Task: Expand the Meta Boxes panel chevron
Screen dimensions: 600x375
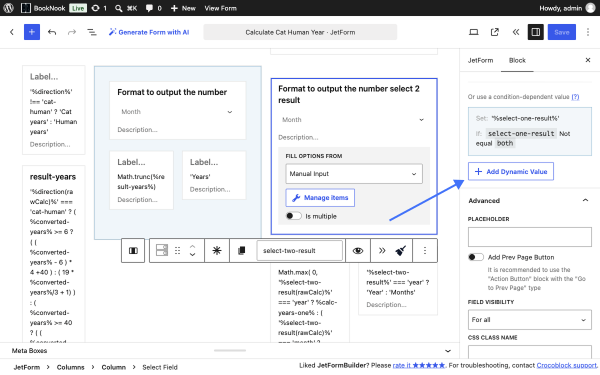Action: pyautogui.click(x=448, y=351)
